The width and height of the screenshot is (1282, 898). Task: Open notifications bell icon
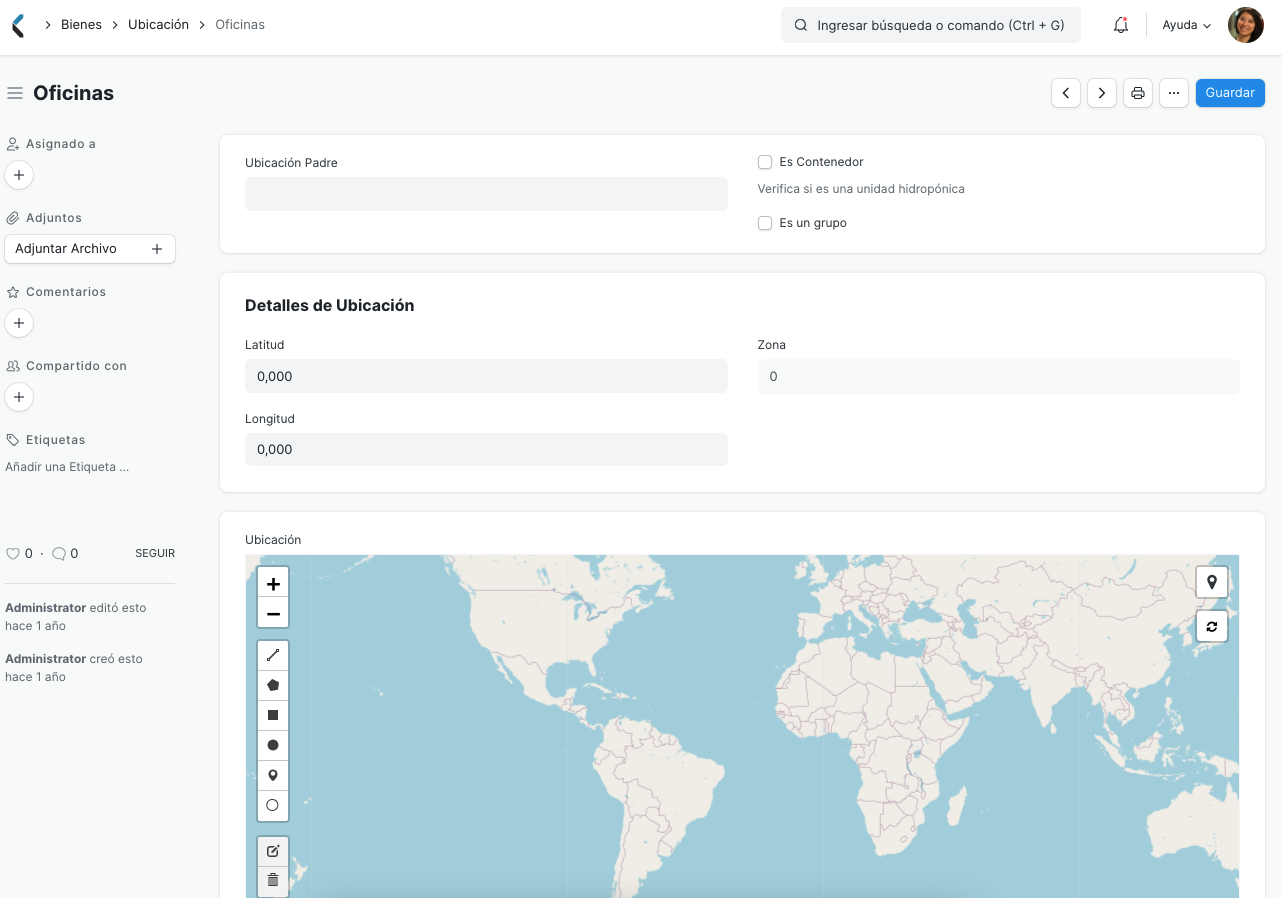1121,25
